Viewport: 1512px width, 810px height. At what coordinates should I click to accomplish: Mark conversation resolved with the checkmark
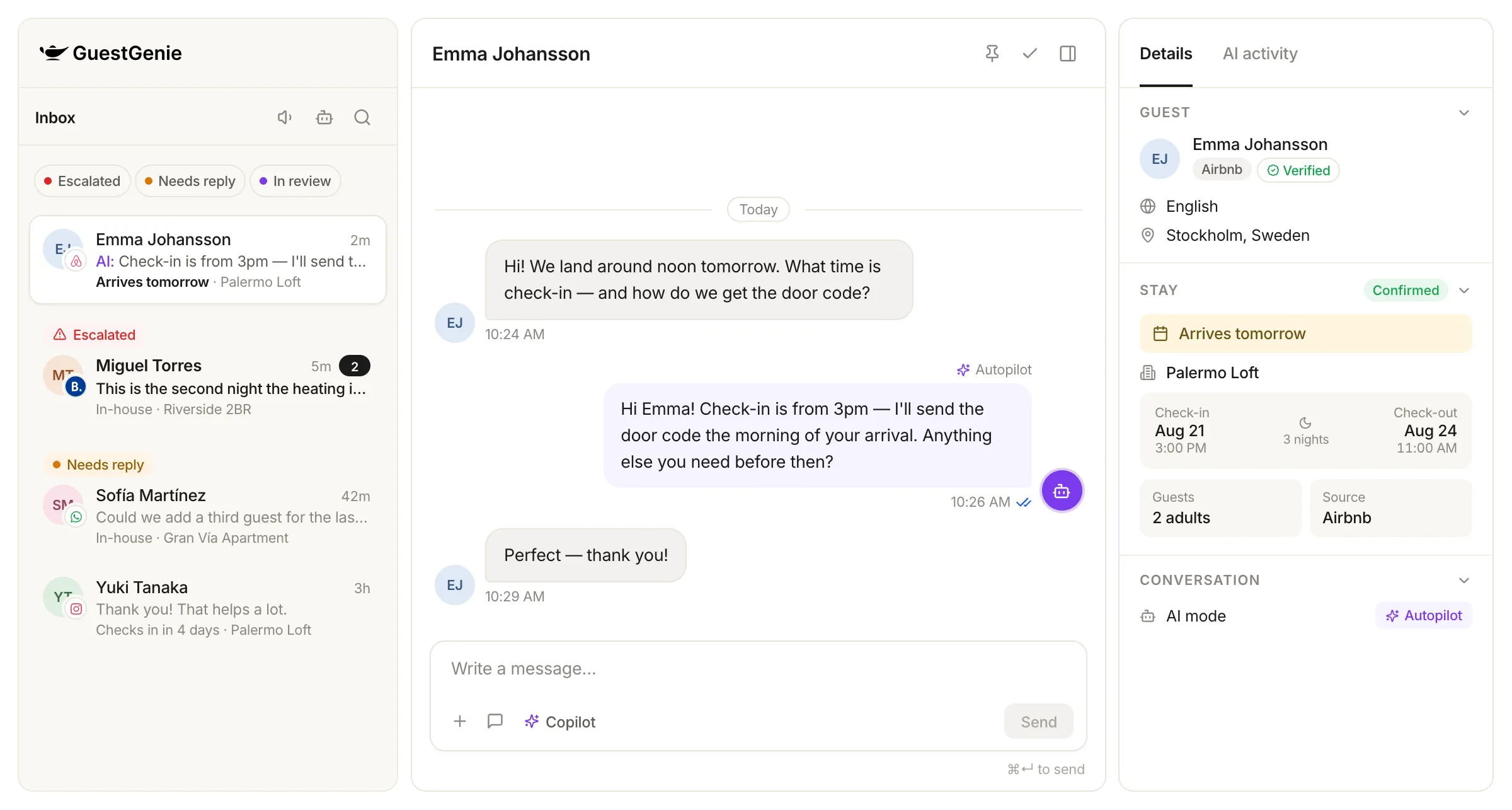point(1030,54)
